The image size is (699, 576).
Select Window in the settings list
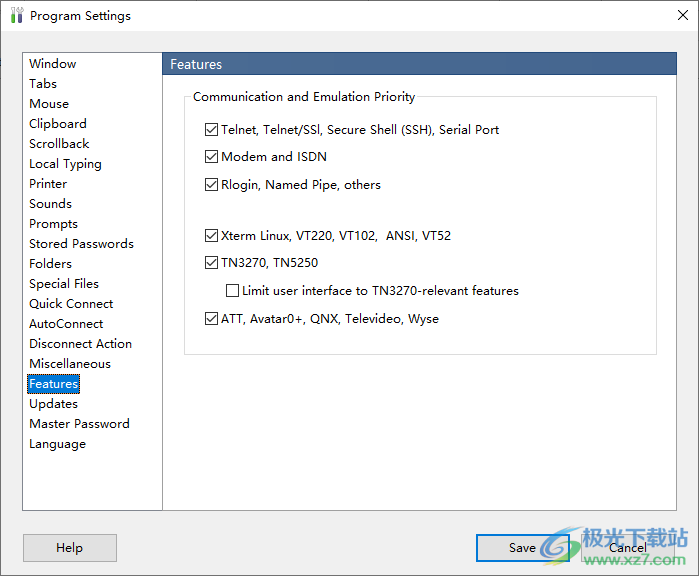click(x=52, y=64)
